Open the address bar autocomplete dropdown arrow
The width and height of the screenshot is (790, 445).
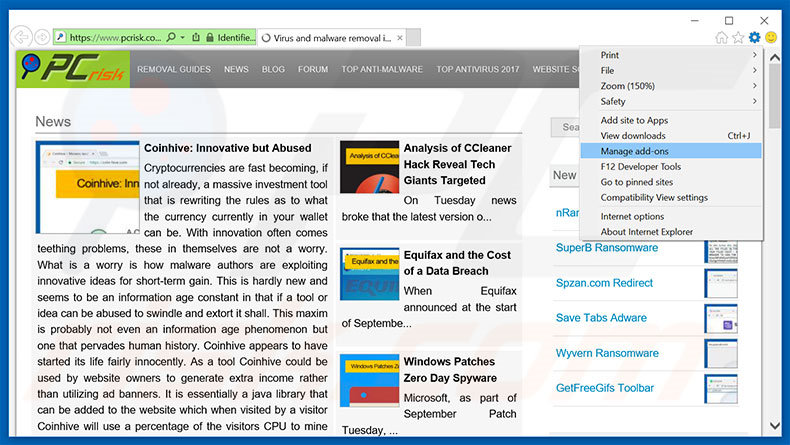click(x=182, y=37)
